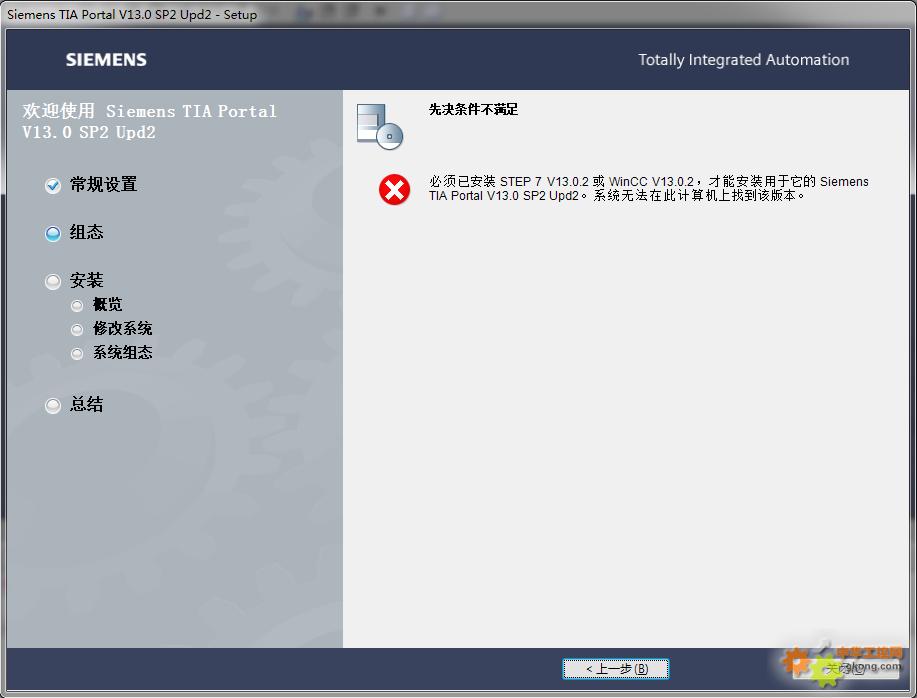Click the 先决条件不满足 heading text

point(473,109)
